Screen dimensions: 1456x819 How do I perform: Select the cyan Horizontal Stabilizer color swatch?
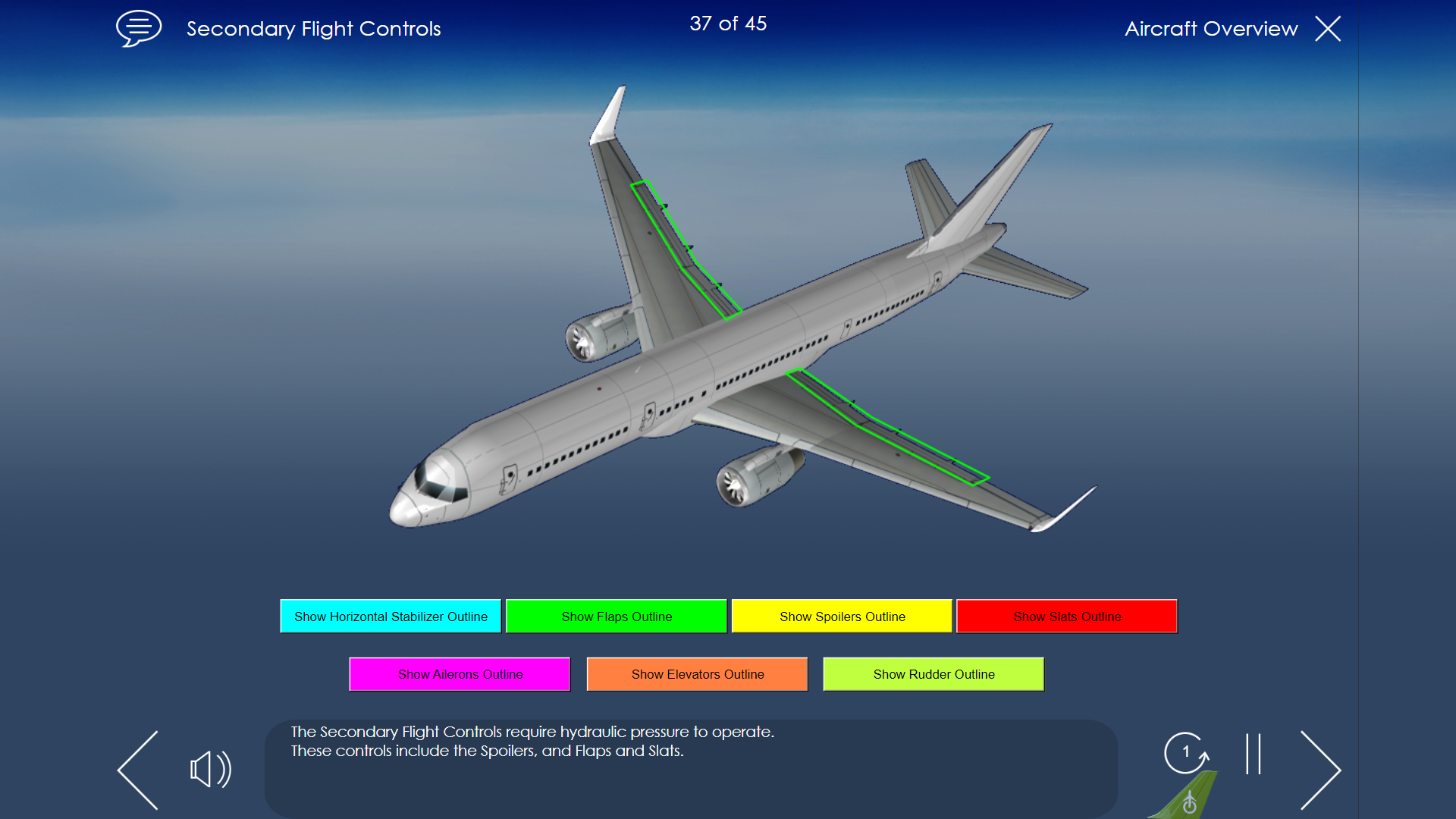[x=390, y=616]
